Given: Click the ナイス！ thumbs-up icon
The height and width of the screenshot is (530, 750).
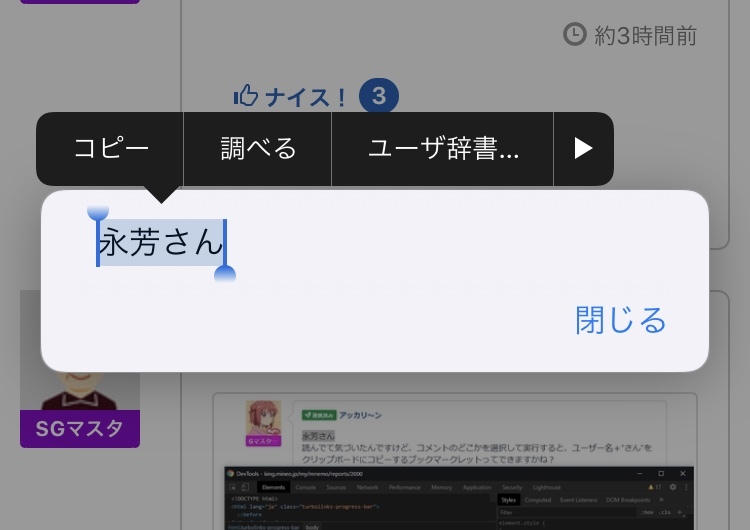Looking at the screenshot, I should [x=246, y=96].
